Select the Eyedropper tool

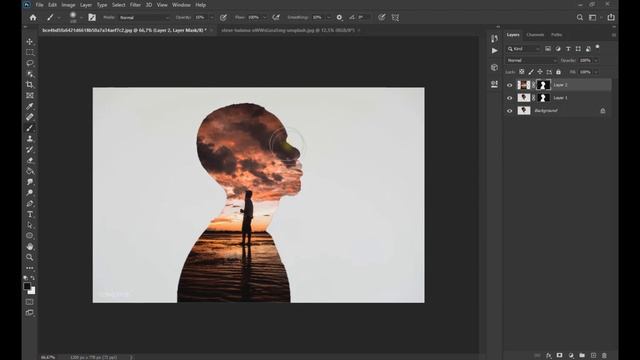point(30,106)
